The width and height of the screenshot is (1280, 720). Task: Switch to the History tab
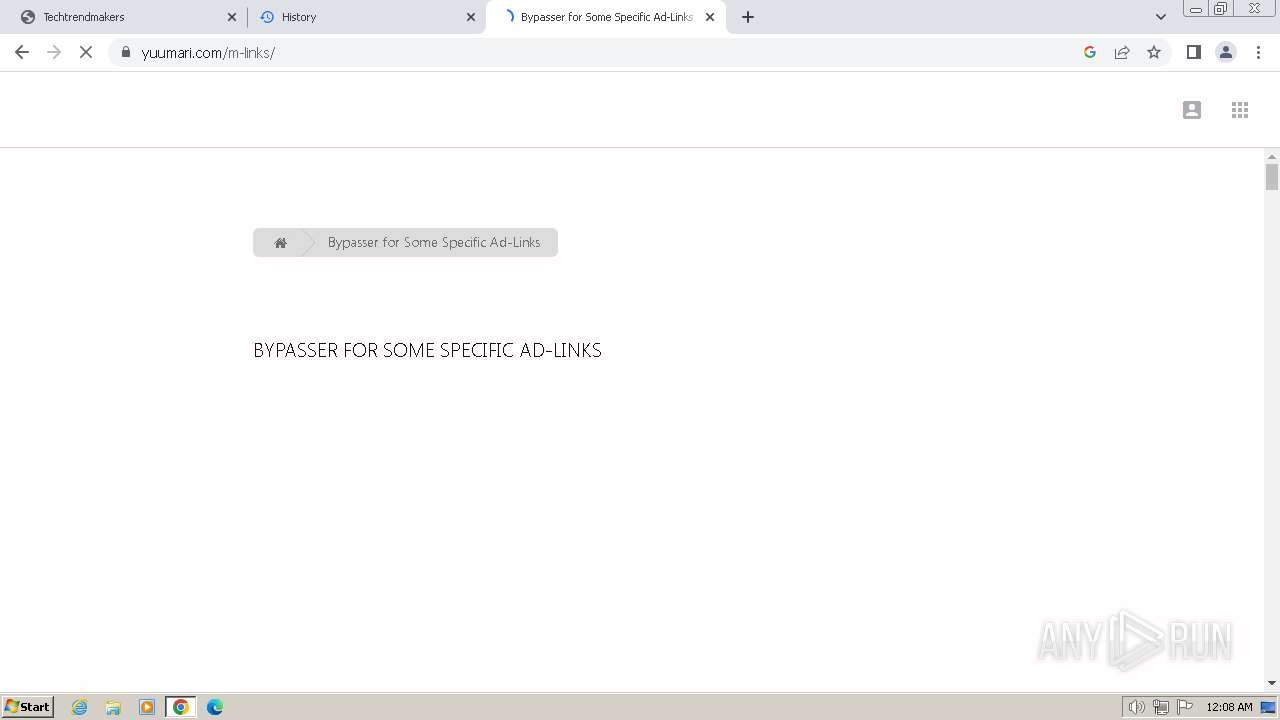pos(366,17)
